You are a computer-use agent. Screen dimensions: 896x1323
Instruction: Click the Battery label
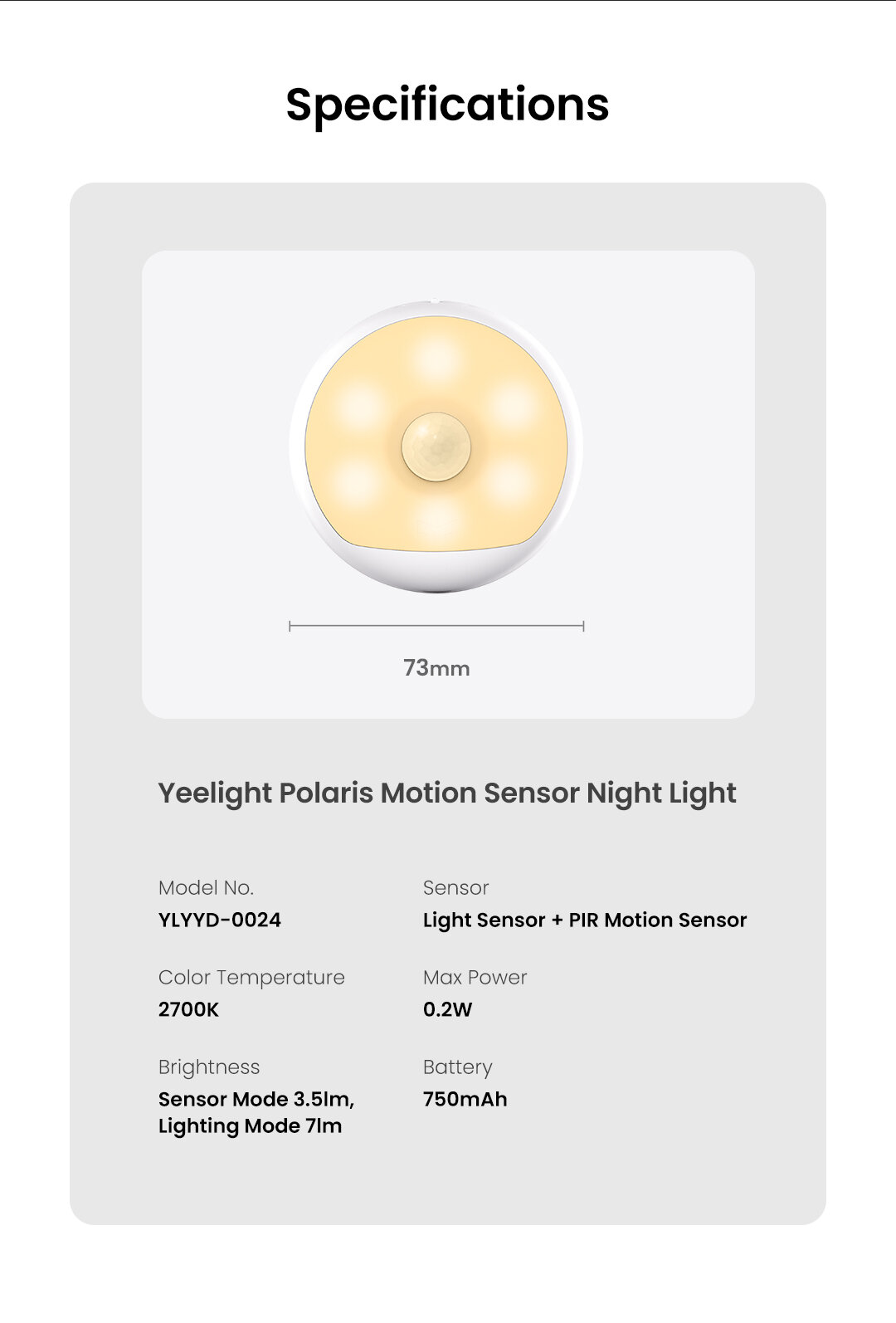457,1067
